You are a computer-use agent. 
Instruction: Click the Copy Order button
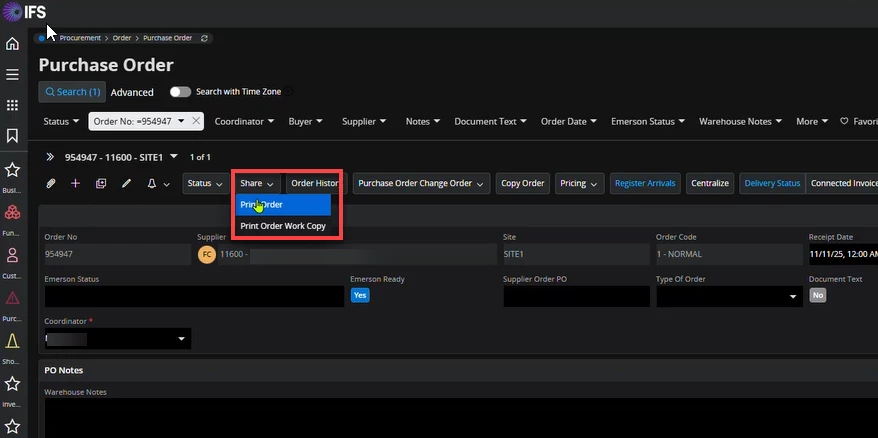(522, 183)
